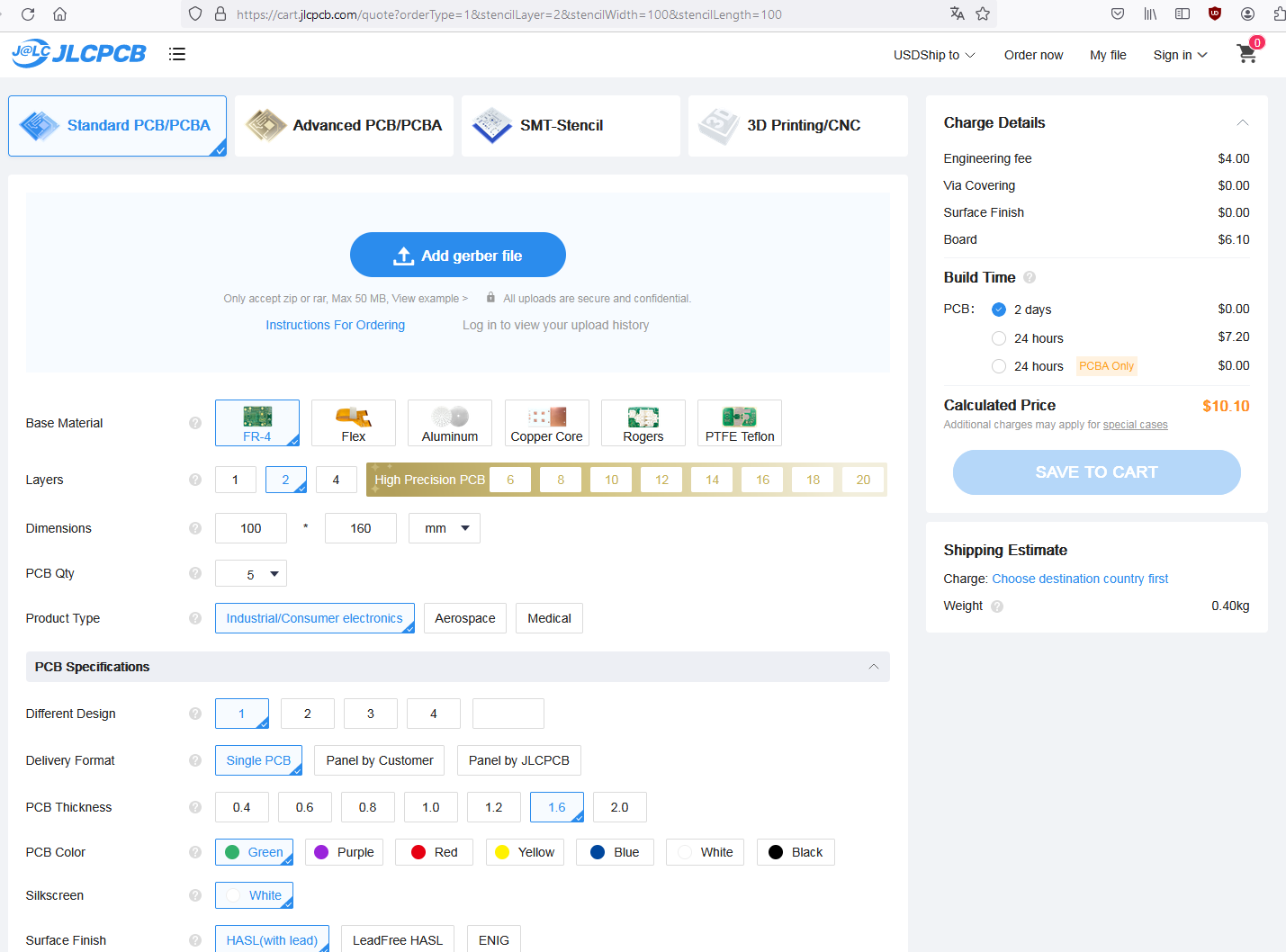Image resolution: width=1286 pixels, height=952 pixels.
Task: Switch to Advanced PCB/PCBA tab
Action: [344, 126]
